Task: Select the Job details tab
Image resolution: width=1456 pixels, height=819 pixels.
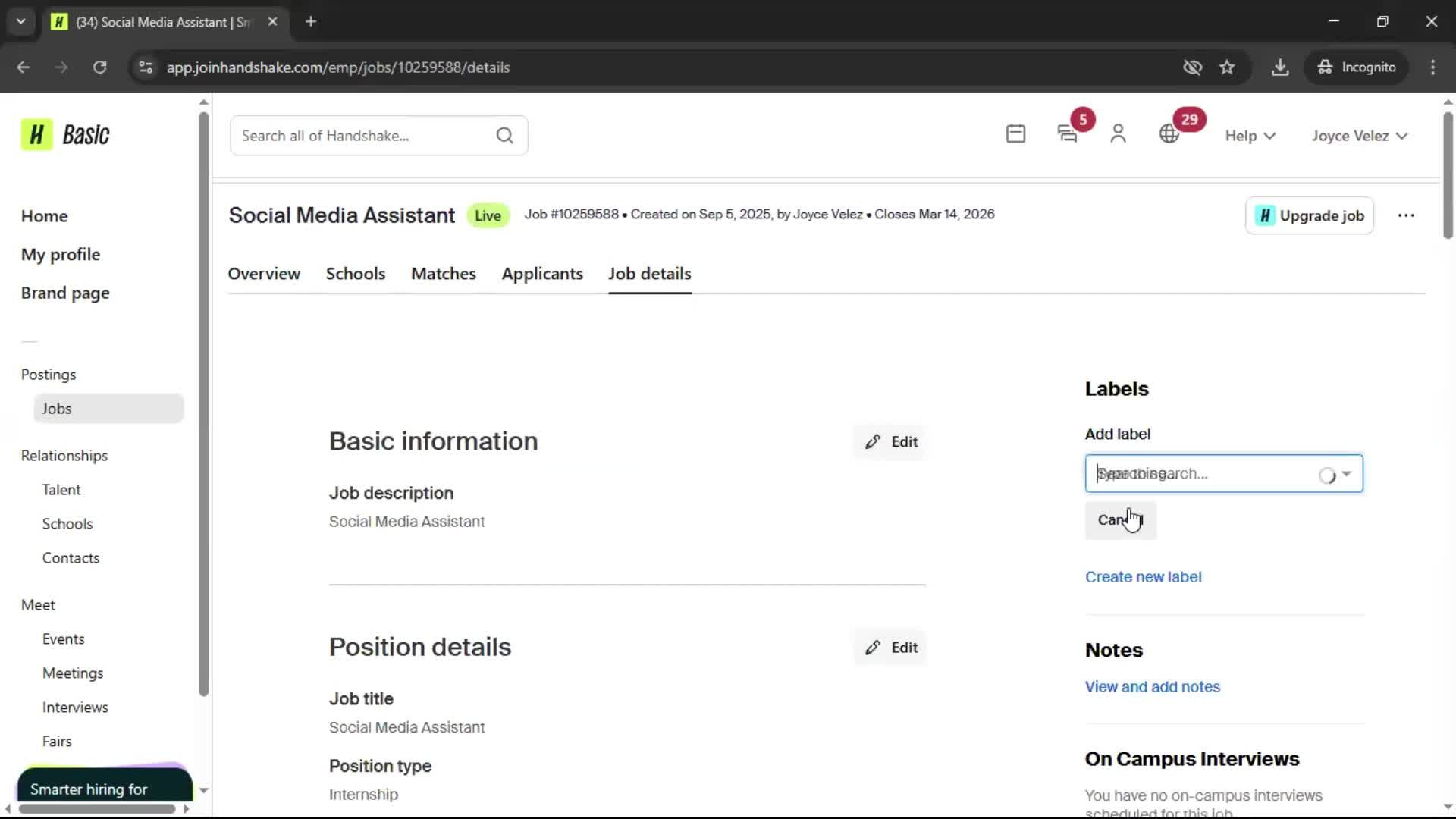Action: (650, 274)
